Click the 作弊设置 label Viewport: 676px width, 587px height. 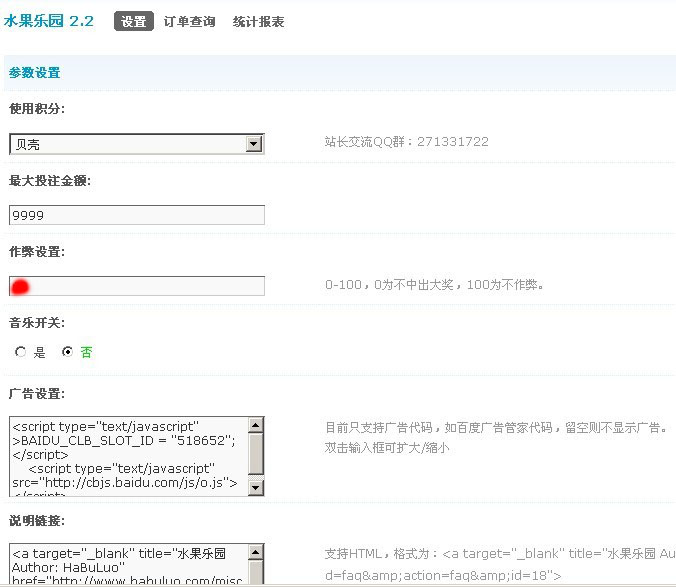pos(37,252)
